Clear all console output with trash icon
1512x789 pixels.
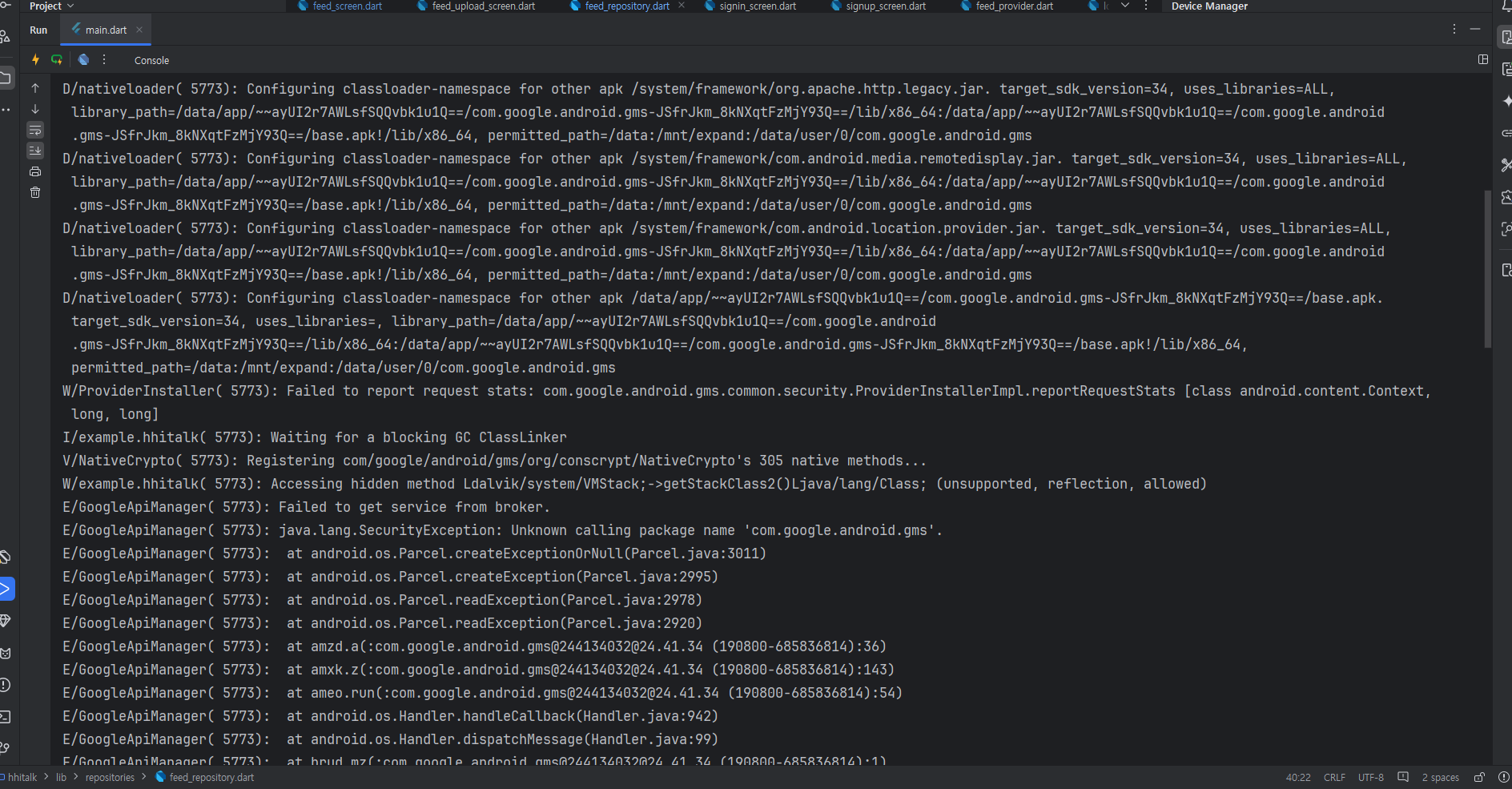click(x=35, y=192)
